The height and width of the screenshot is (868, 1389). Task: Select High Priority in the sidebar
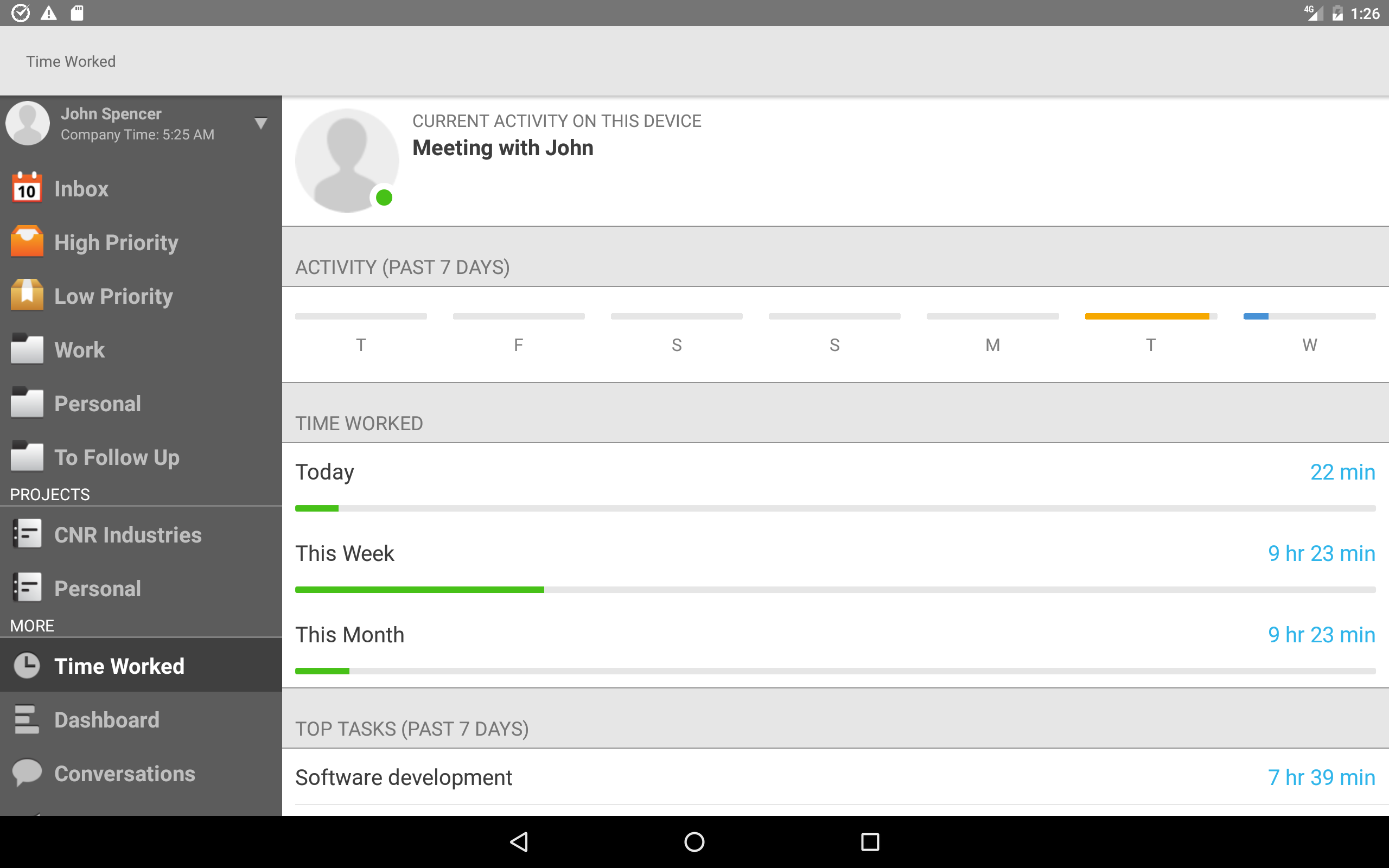click(x=141, y=242)
